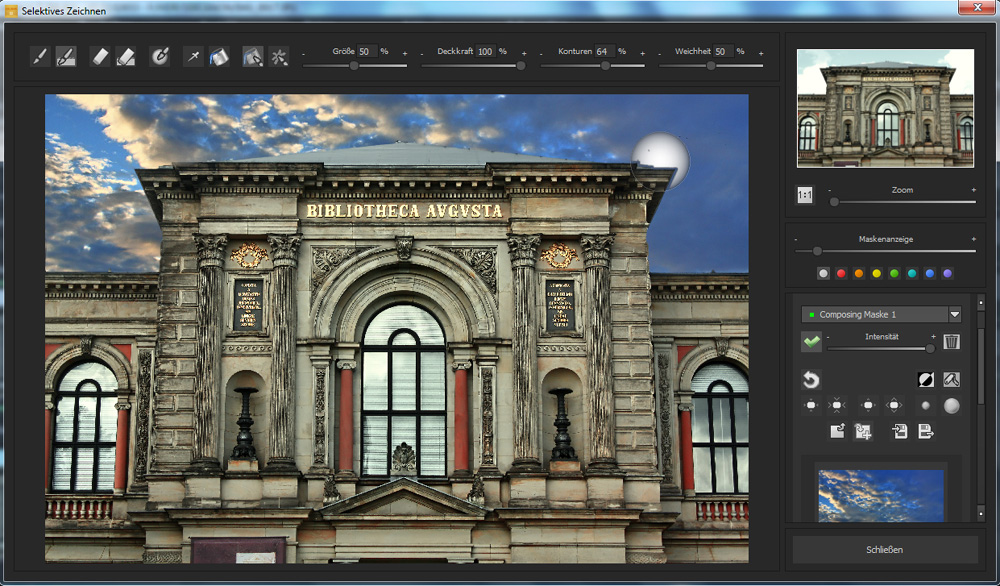Click the undo reset arrow icon

[x=811, y=380]
